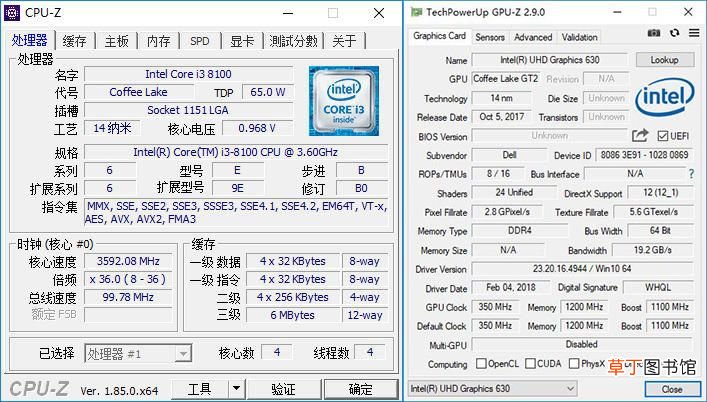Select the Graphics Card tab
This screenshot has width=707, height=402.
point(439,36)
